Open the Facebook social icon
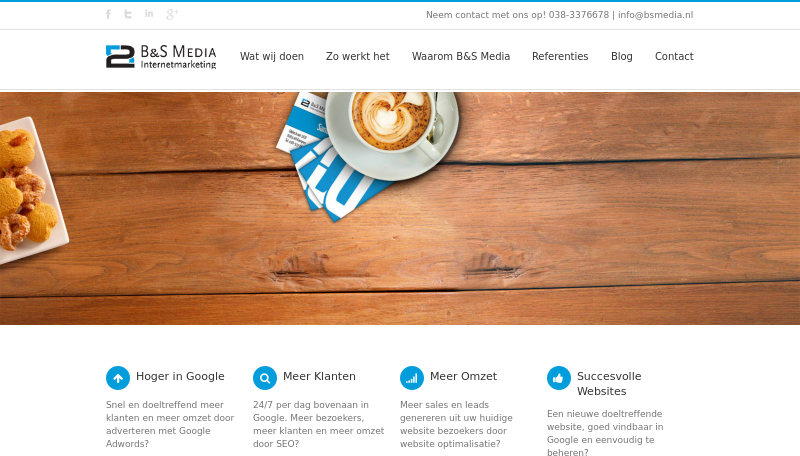 pyautogui.click(x=108, y=14)
